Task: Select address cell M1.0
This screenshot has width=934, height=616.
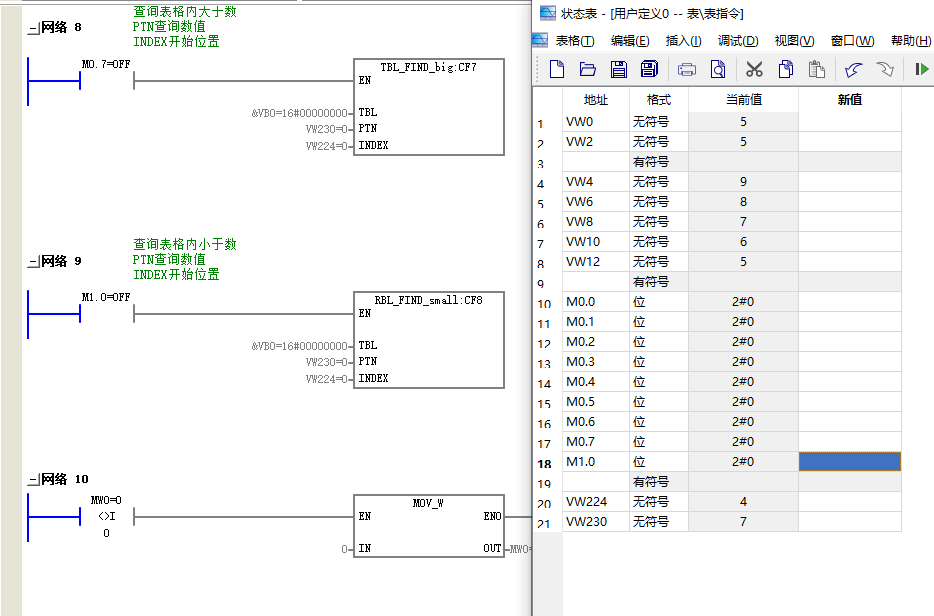Action: tap(596, 462)
